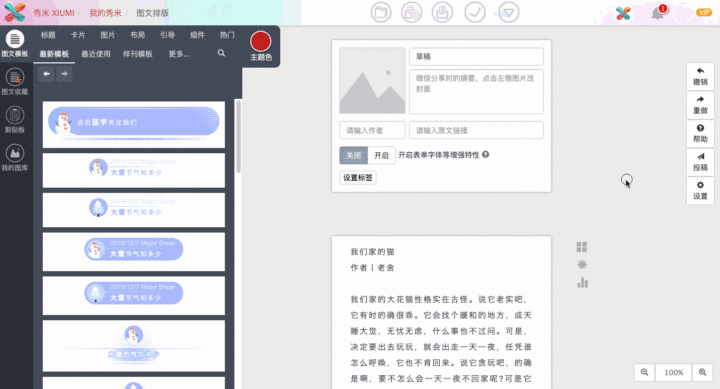Toggle 关闭 for enhanced features

354,155
